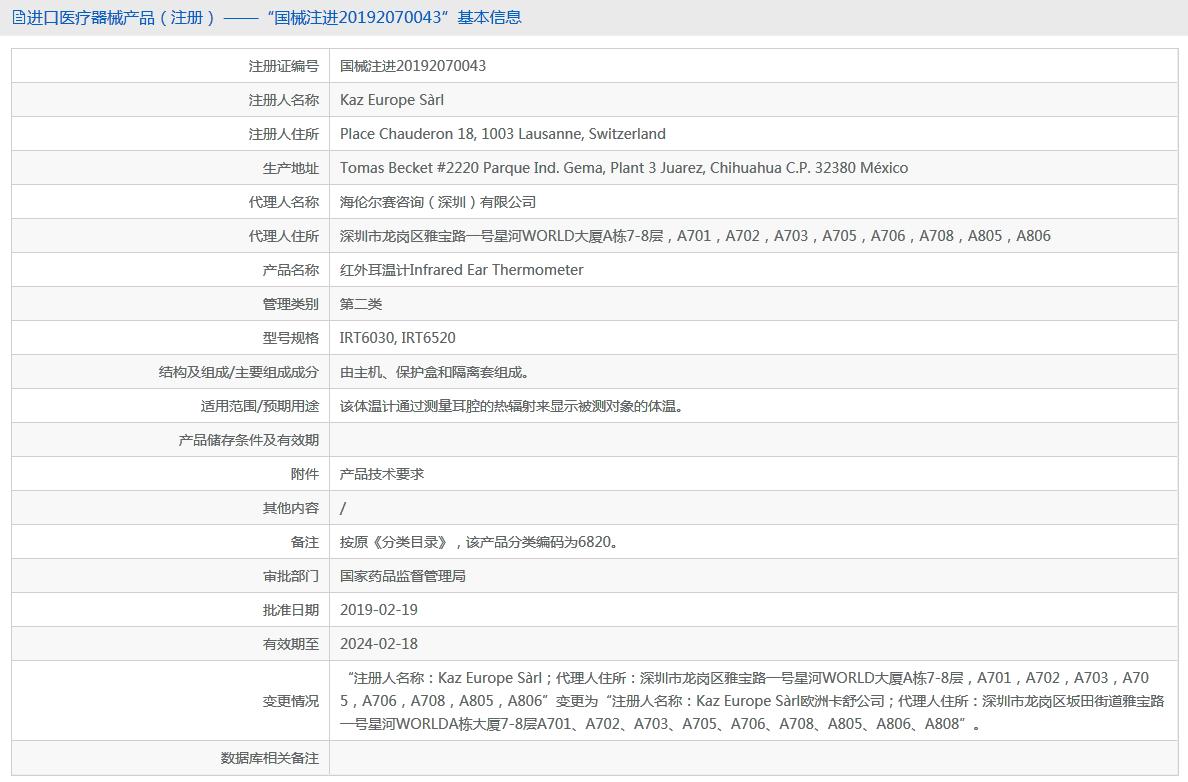Select the slash value in the 其他内容 row

(x=342, y=508)
